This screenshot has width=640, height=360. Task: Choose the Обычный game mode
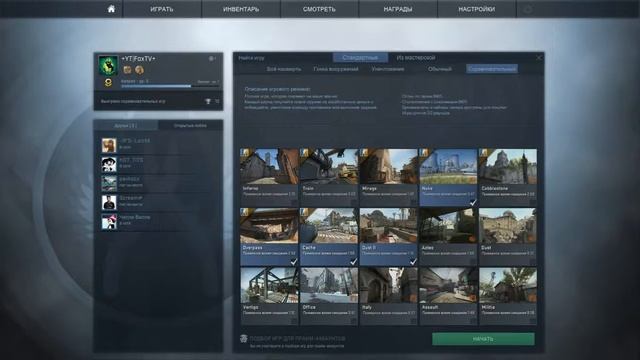440,69
